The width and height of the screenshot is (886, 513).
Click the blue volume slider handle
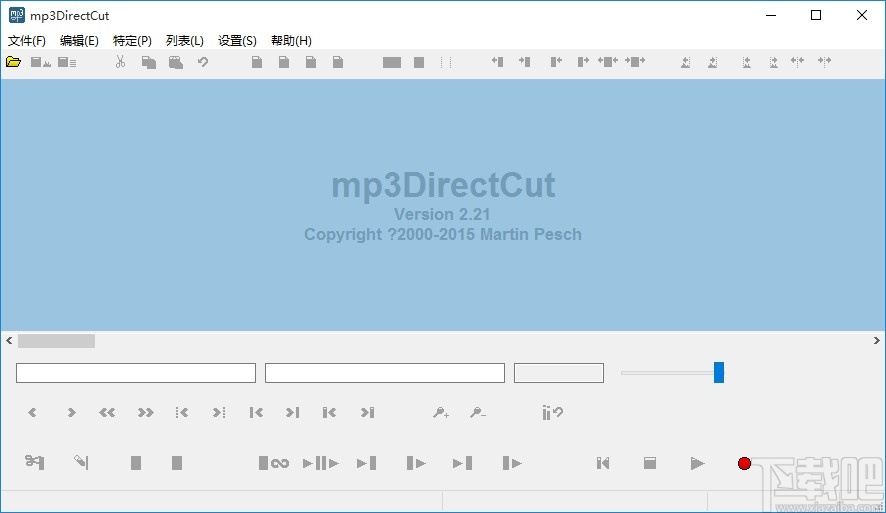pos(719,372)
